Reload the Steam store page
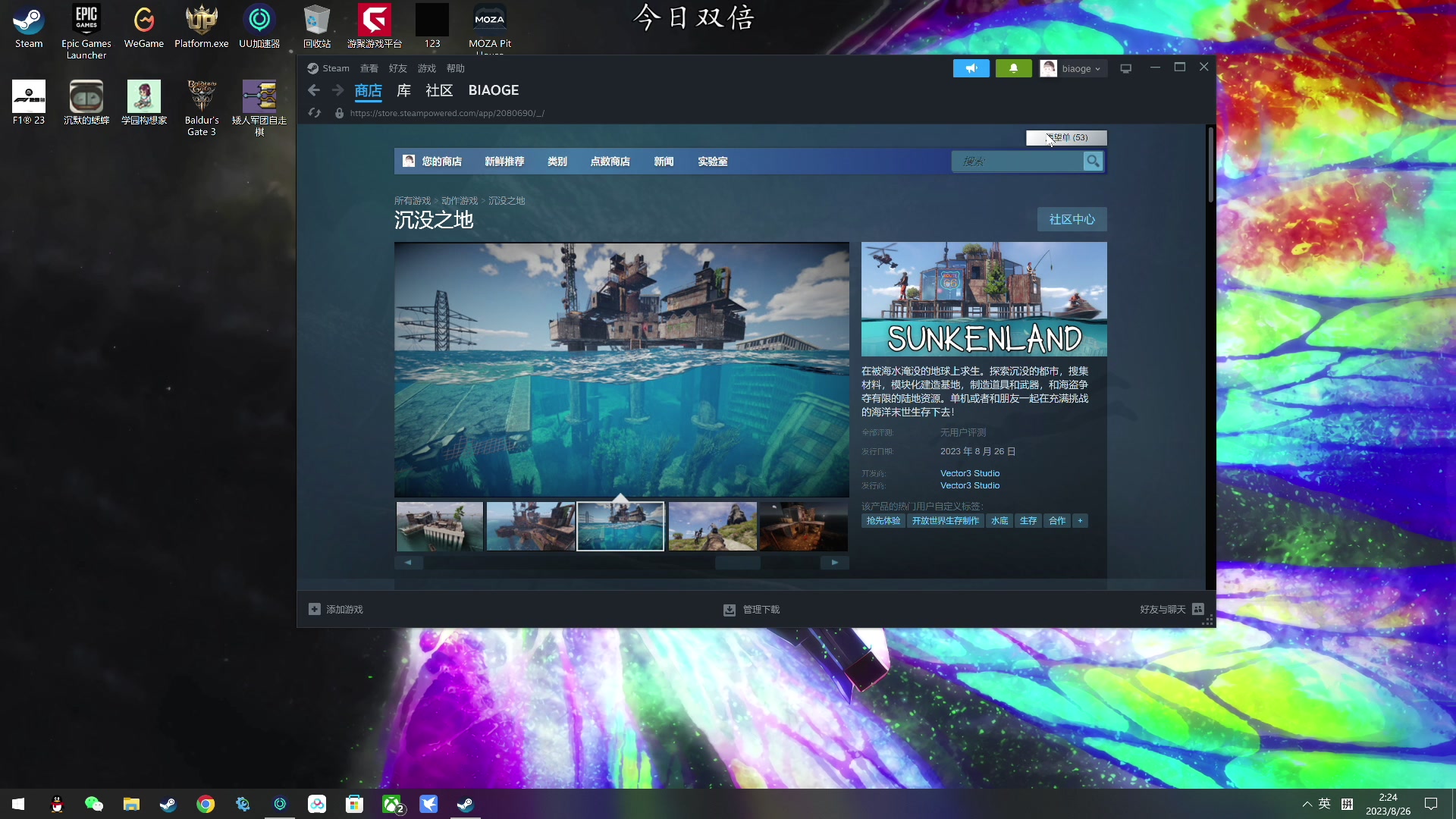This screenshot has height=819, width=1456. [315, 113]
